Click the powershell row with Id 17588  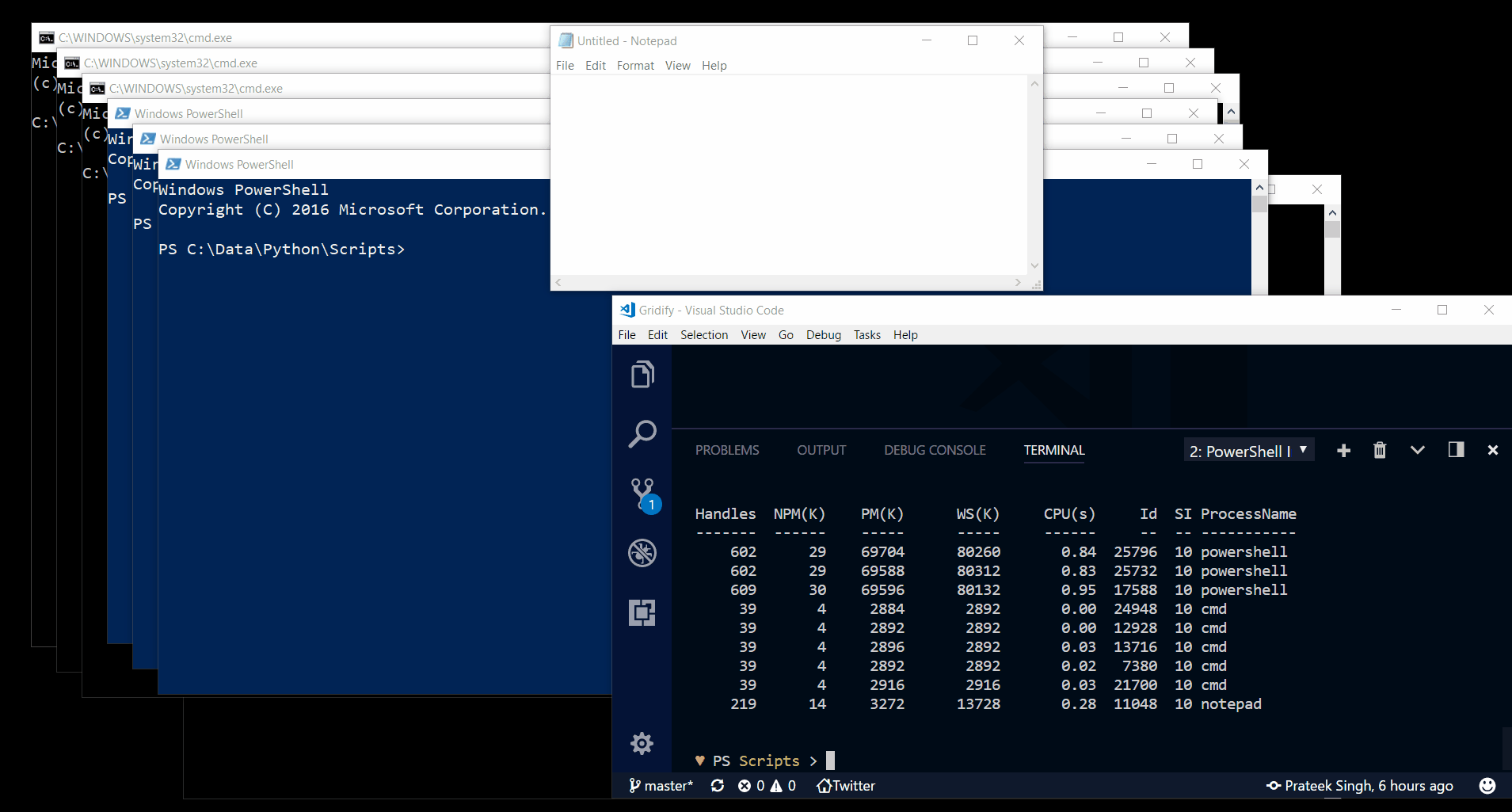tap(991, 590)
